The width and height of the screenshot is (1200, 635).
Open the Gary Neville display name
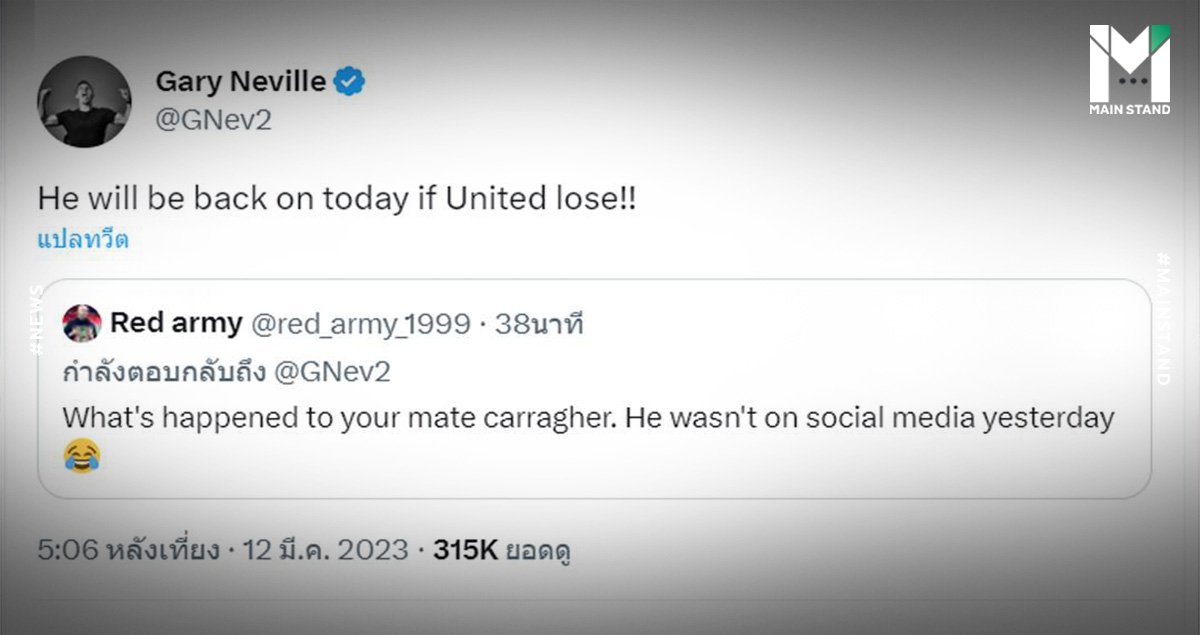point(240,81)
